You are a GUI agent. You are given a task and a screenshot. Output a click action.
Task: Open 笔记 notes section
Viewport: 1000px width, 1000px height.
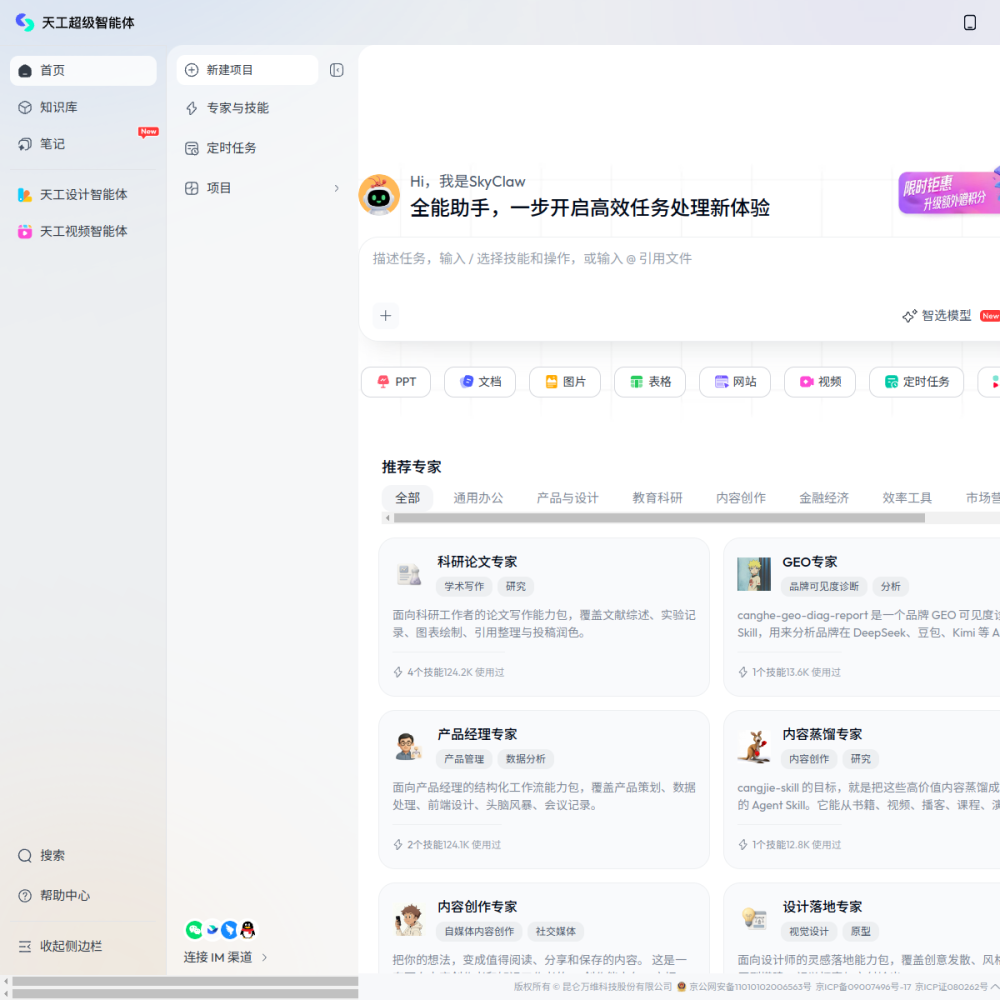click(83, 144)
